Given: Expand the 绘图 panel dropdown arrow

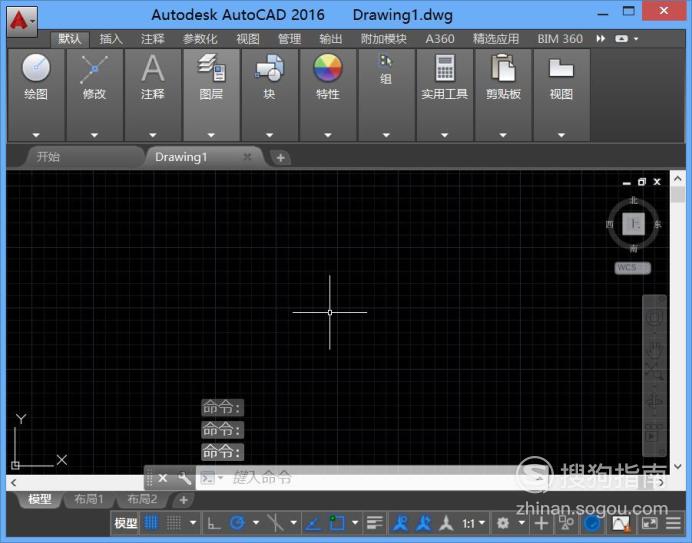Looking at the screenshot, I should pyautogui.click(x=36, y=135).
